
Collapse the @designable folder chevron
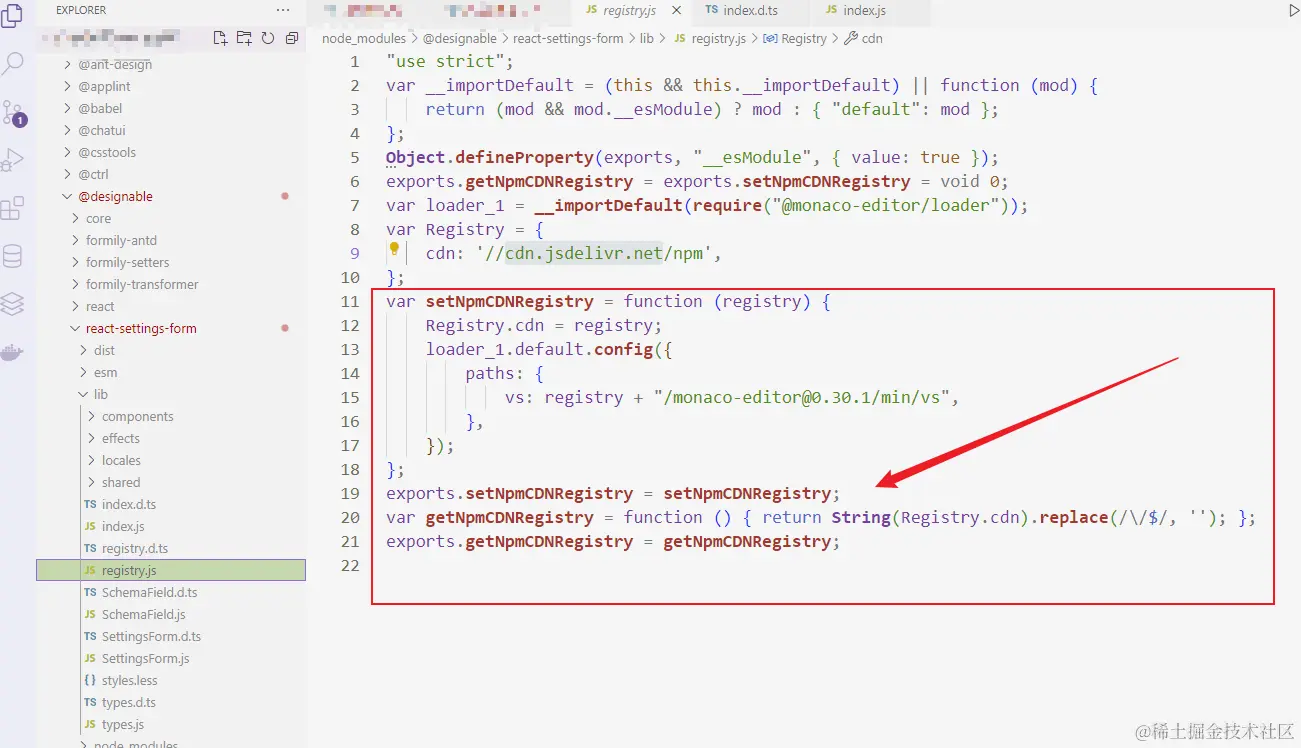point(68,196)
